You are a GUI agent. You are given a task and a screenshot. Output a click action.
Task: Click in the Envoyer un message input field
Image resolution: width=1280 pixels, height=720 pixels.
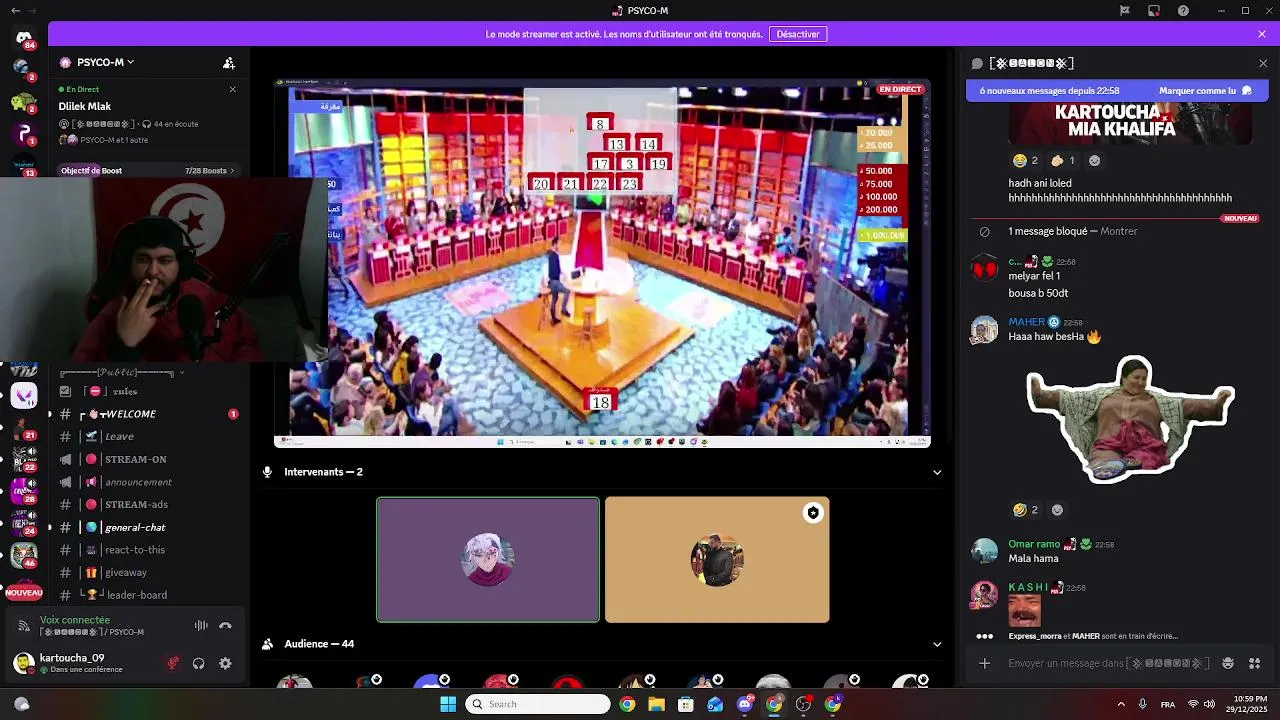pyautogui.click(x=1108, y=663)
